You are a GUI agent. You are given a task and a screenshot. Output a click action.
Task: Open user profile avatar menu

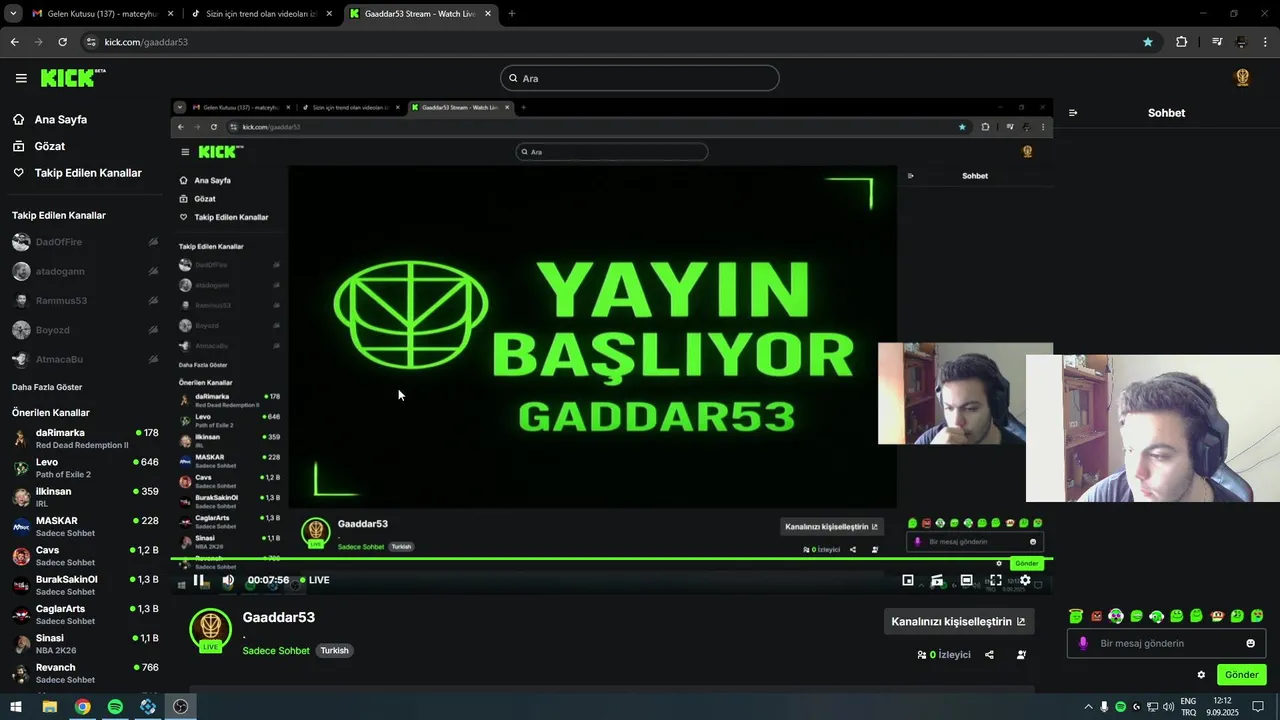coord(1243,78)
